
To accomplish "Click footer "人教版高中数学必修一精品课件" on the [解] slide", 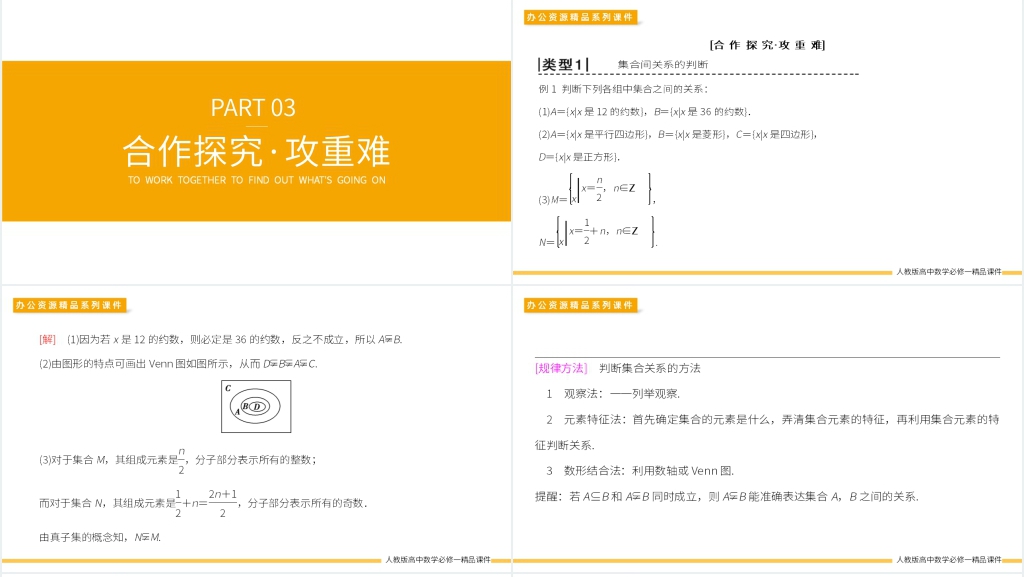I will click(438, 559).
